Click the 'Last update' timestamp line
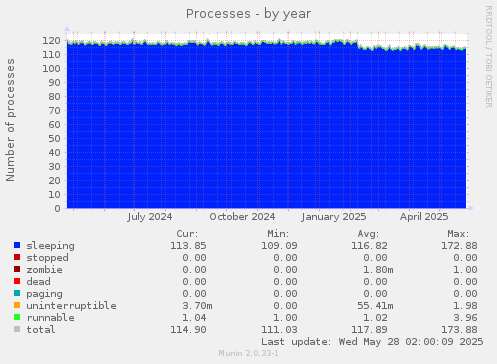497x364 pixels. tap(372, 342)
